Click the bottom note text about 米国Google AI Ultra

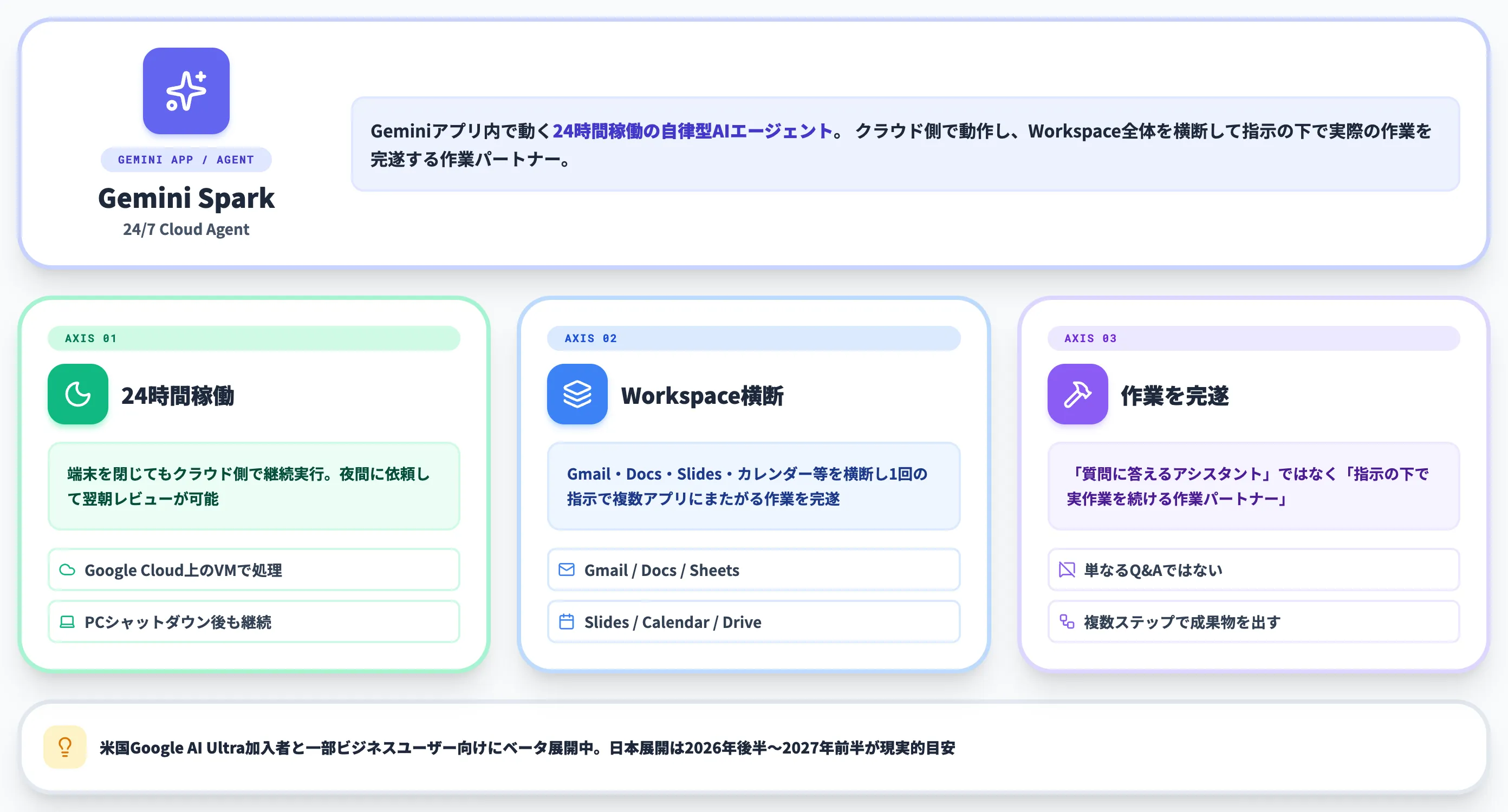pos(527,748)
